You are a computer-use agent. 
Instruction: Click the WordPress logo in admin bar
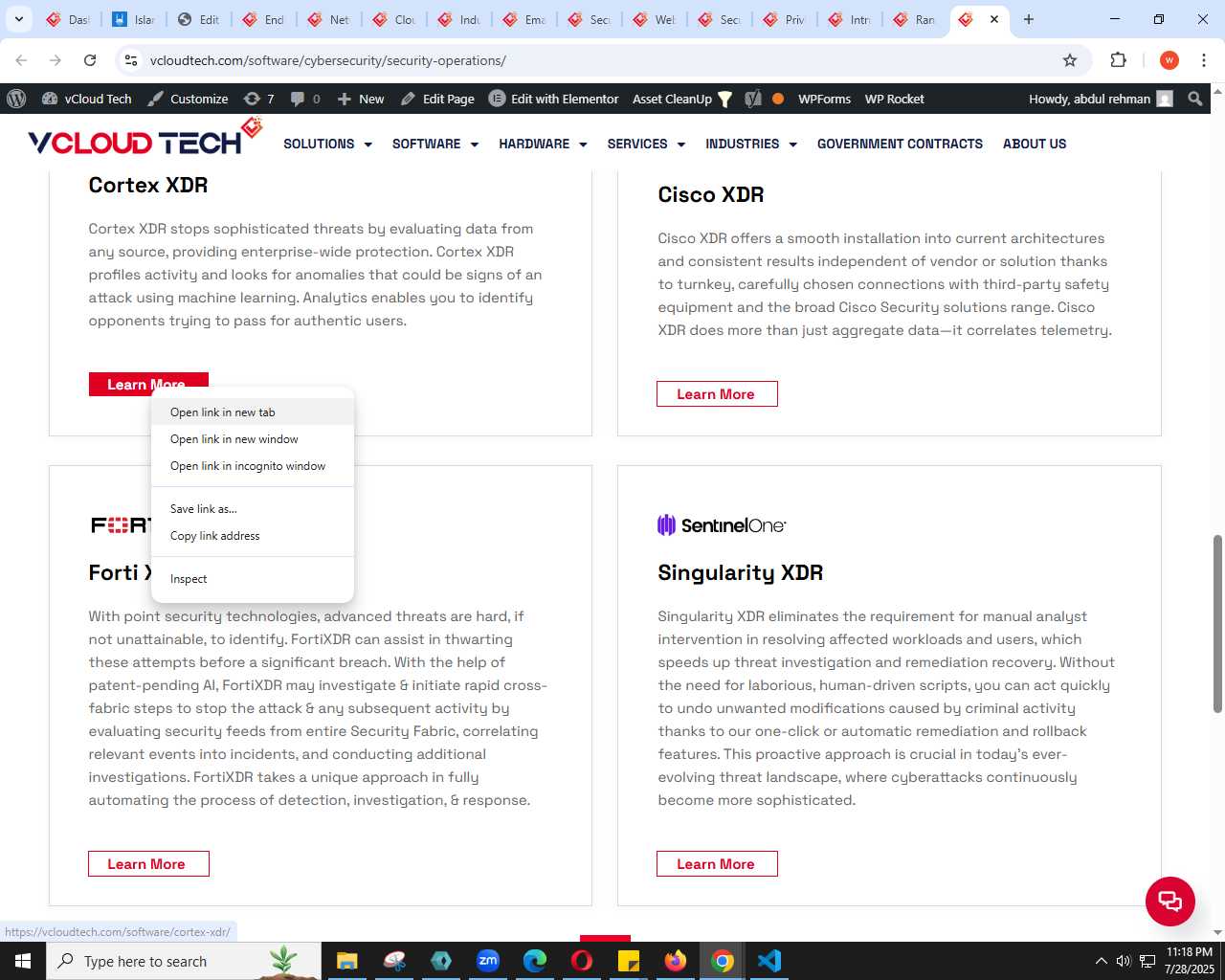[x=16, y=99]
